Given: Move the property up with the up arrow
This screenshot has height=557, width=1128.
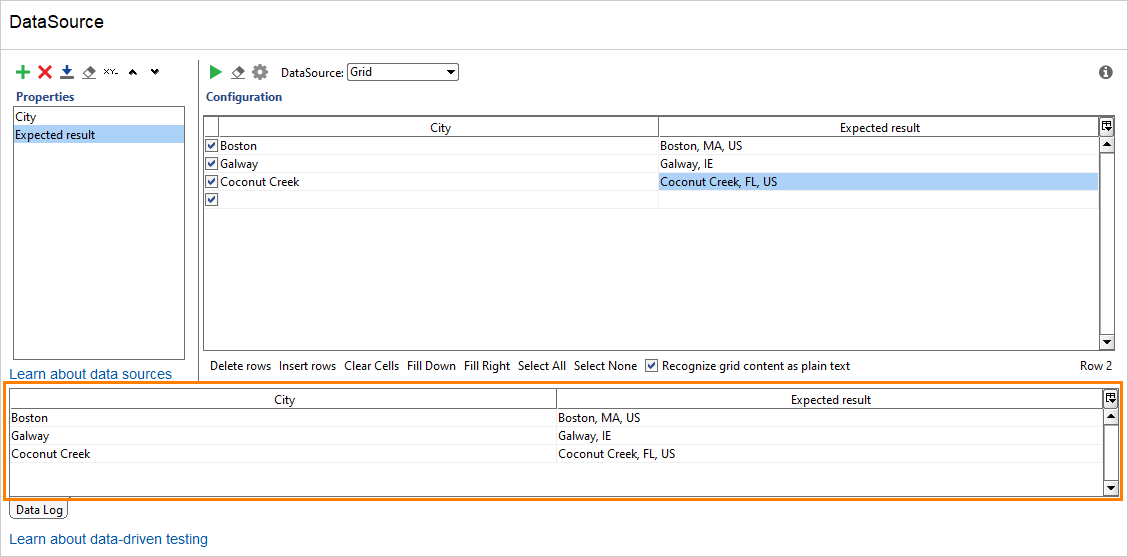Looking at the screenshot, I should point(133,72).
